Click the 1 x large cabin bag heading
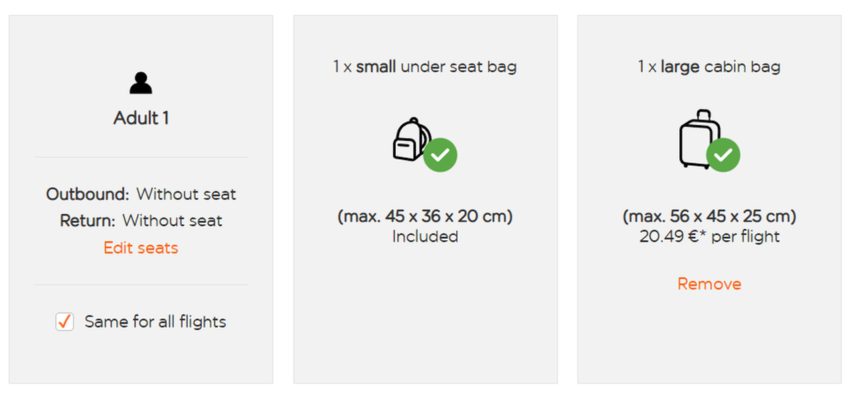Image resolution: width=850 pixels, height=398 pixels. pyautogui.click(x=709, y=67)
